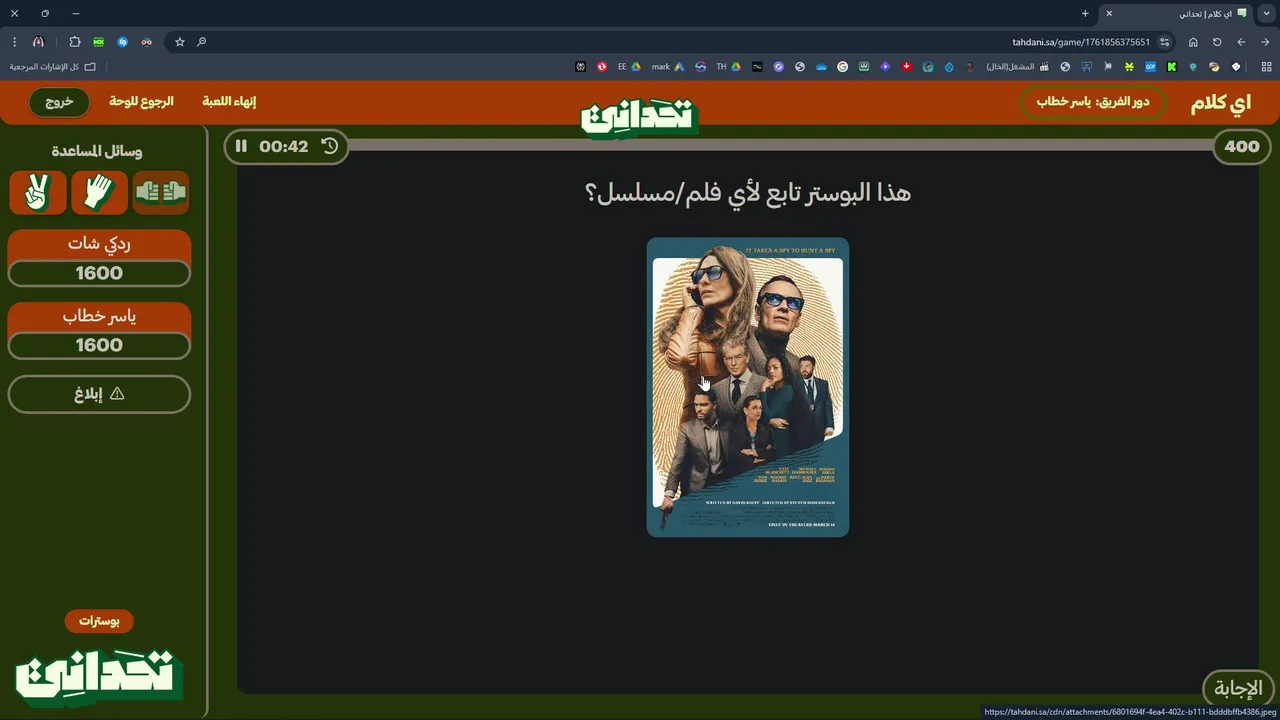The height and width of the screenshot is (720, 1280).
Task: Click the خروج exit button
Action: [59, 102]
